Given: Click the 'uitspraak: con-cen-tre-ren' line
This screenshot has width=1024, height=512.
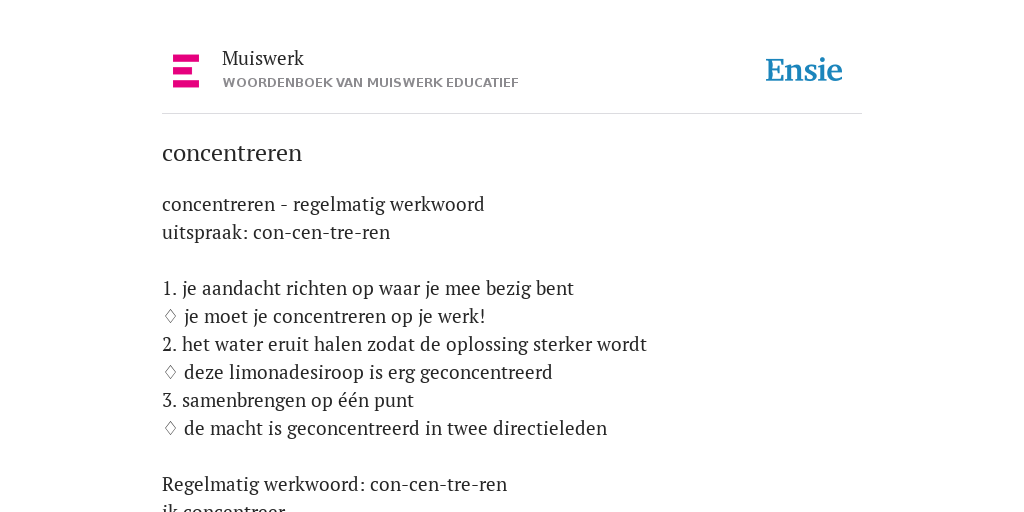Looking at the screenshot, I should pyautogui.click(x=276, y=232).
